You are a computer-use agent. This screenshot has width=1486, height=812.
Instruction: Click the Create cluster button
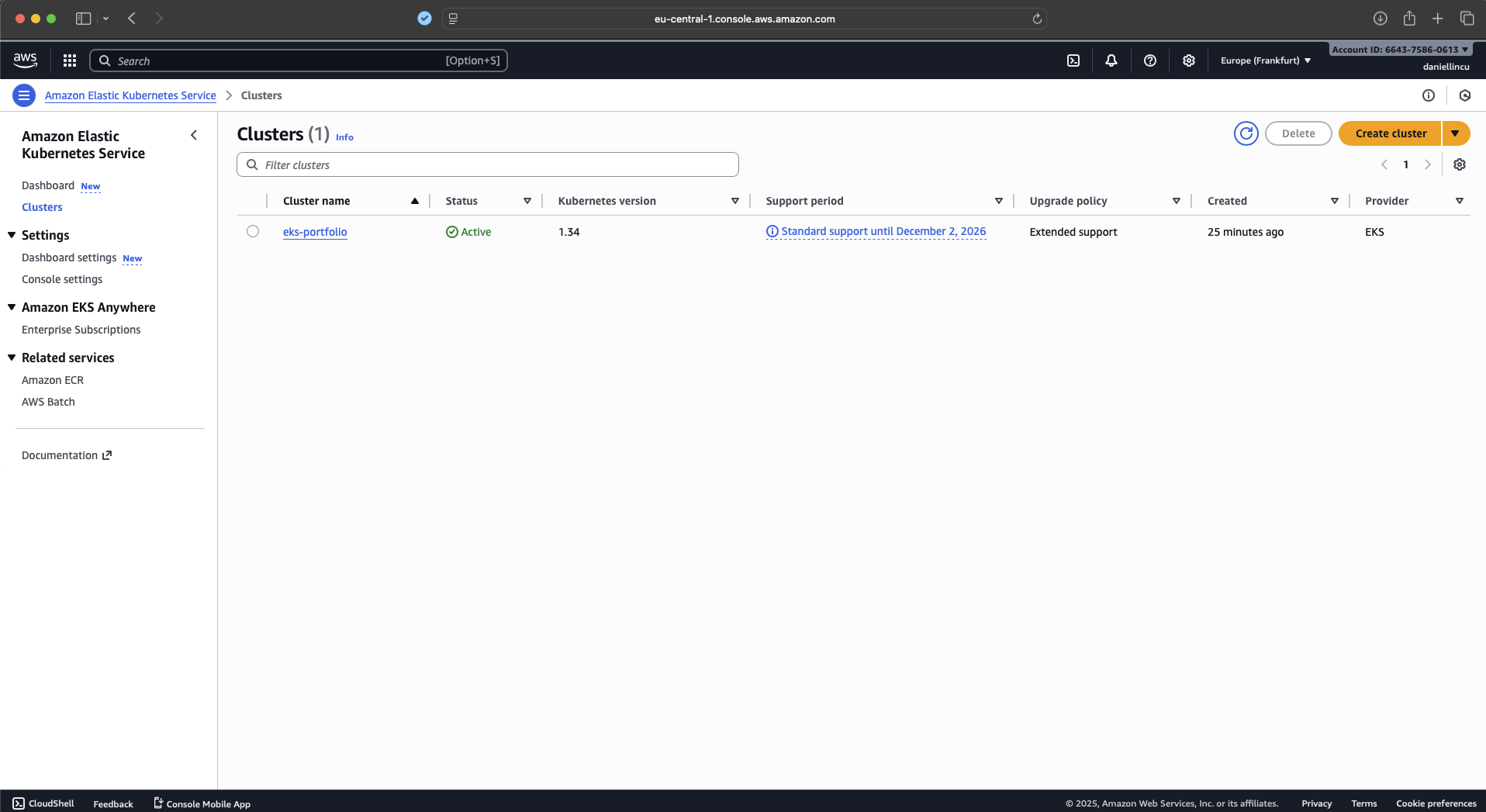click(1390, 133)
